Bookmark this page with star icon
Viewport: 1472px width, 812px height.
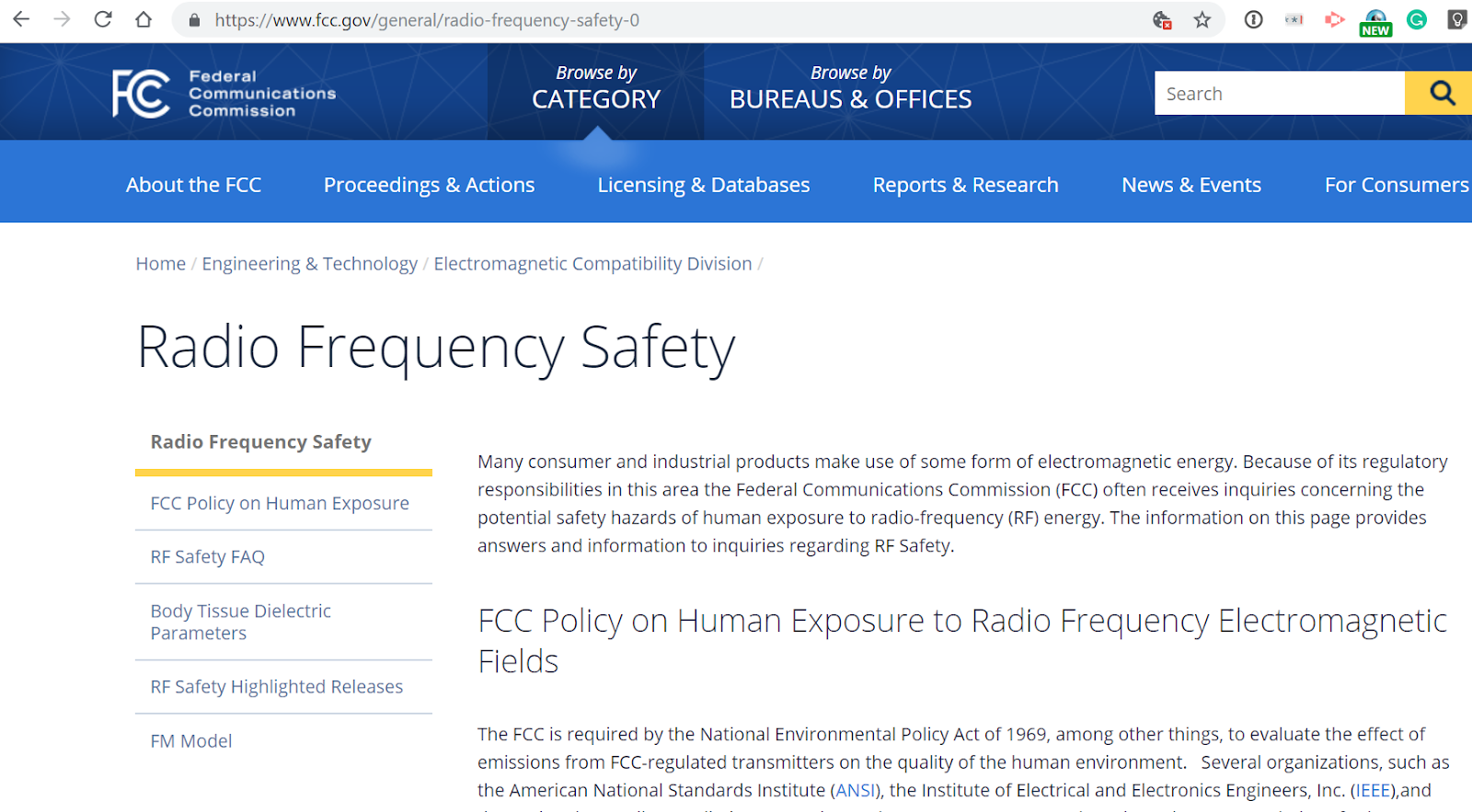(x=1202, y=20)
